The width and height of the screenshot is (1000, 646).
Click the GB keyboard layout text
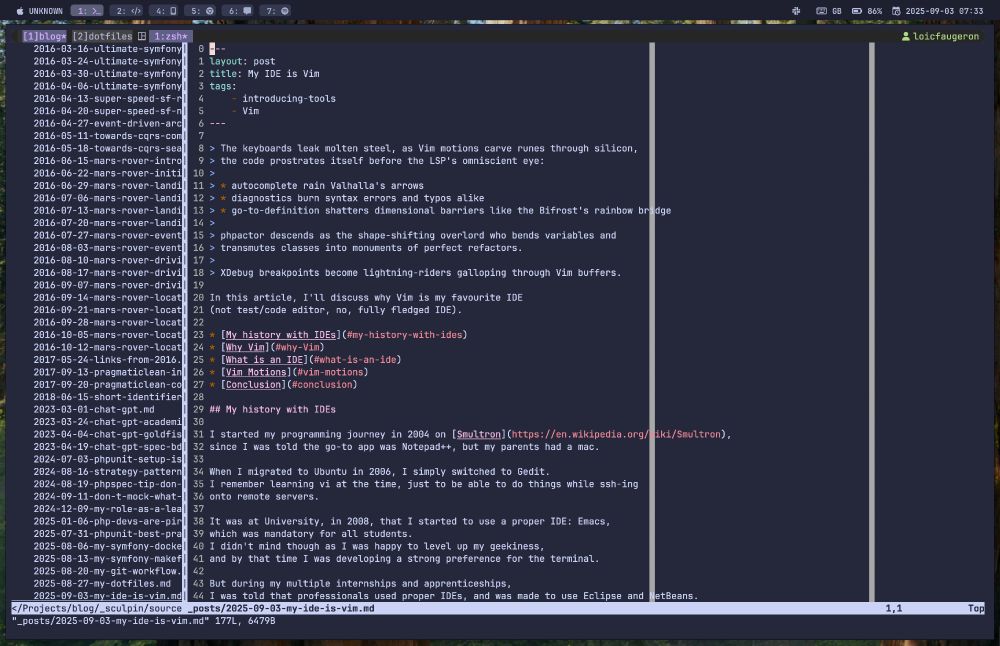837,11
